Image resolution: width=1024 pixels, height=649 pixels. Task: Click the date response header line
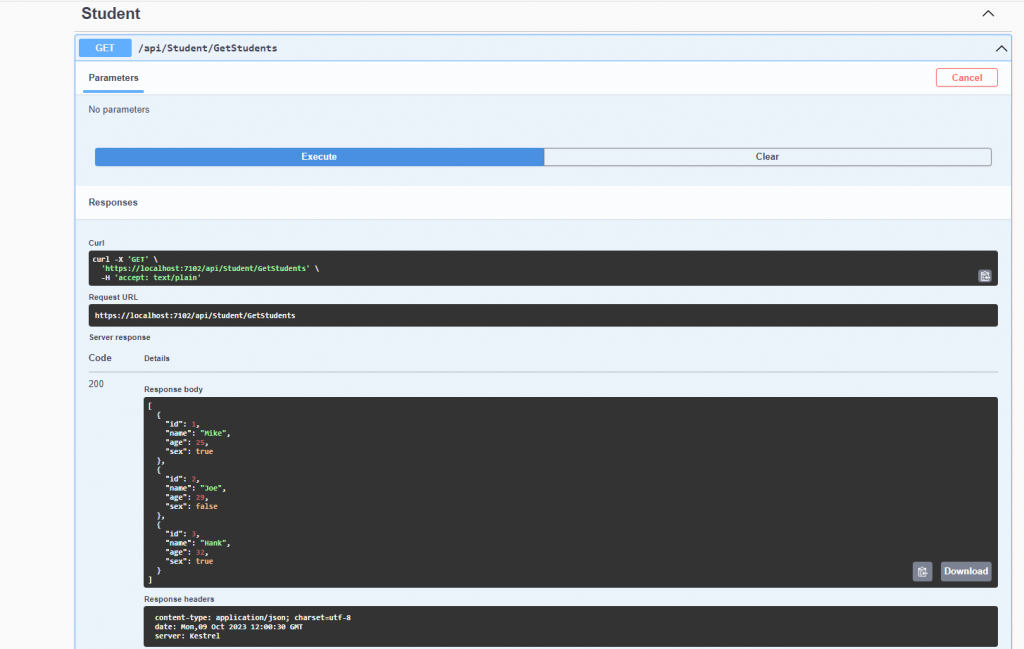(x=229, y=627)
